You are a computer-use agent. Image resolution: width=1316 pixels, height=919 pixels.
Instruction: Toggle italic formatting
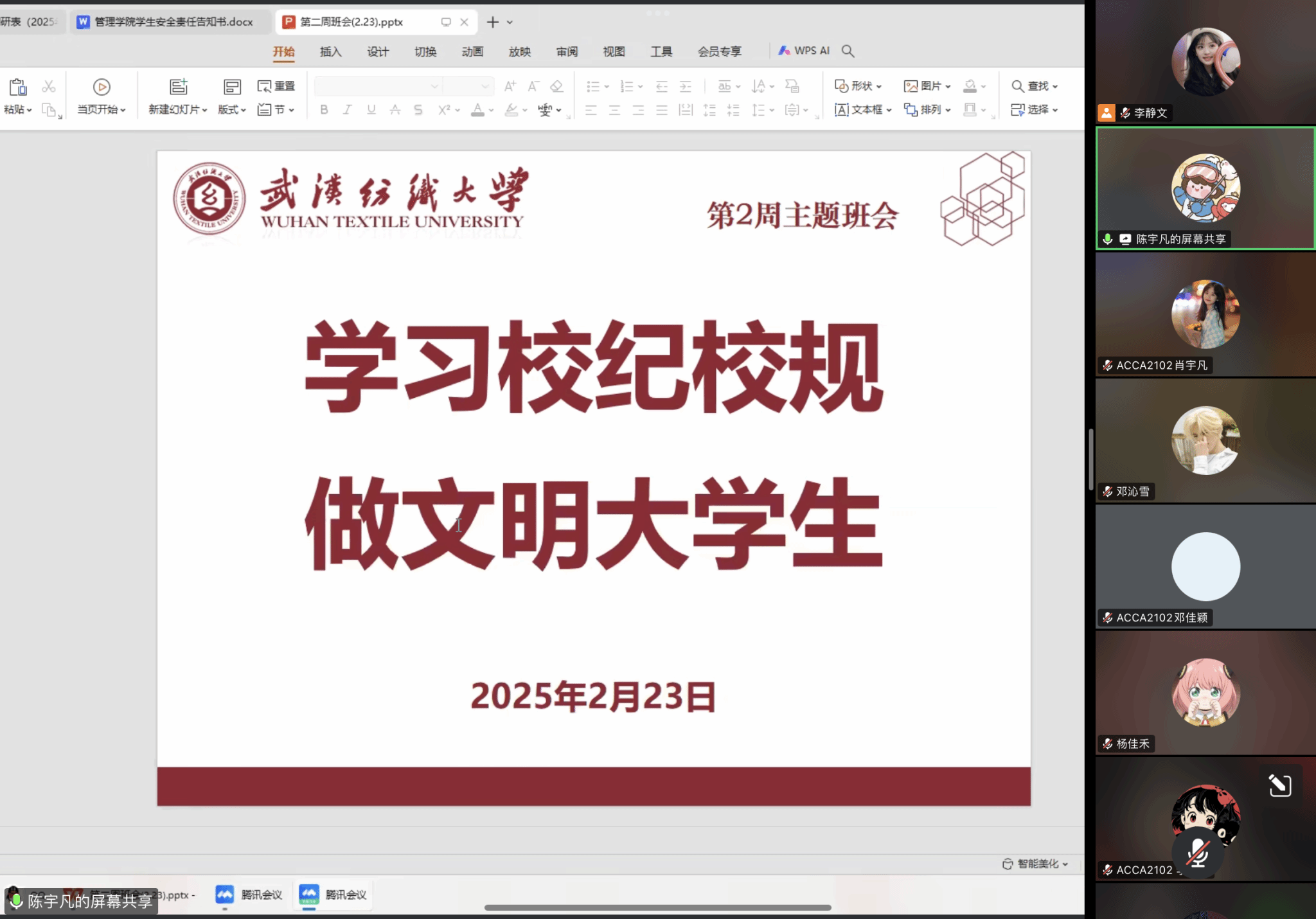click(x=347, y=110)
